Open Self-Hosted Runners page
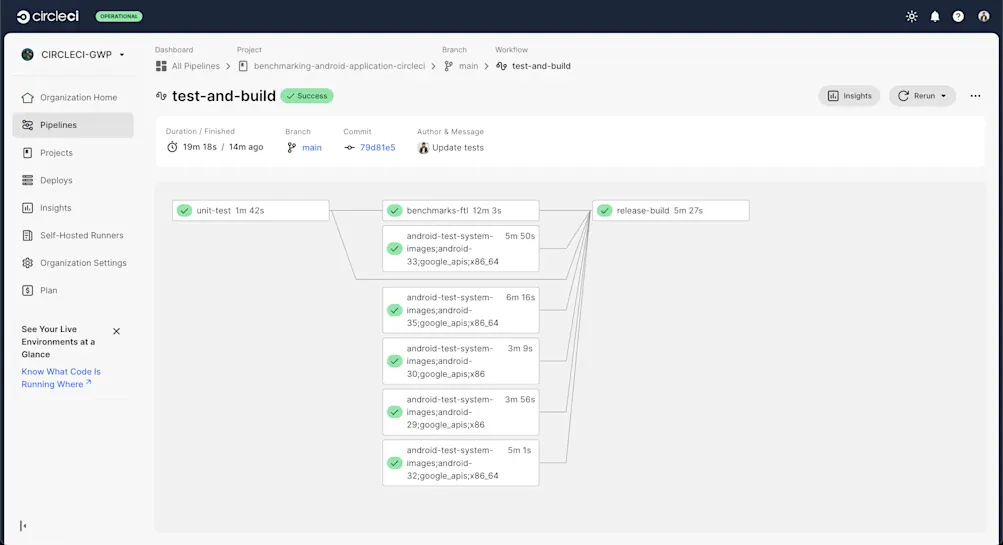This screenshot has width=1003, height=545. click(73, 235)
